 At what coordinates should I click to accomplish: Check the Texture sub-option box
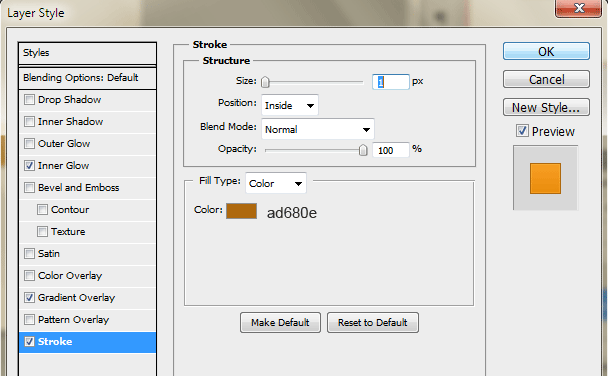tap(42, 231)
